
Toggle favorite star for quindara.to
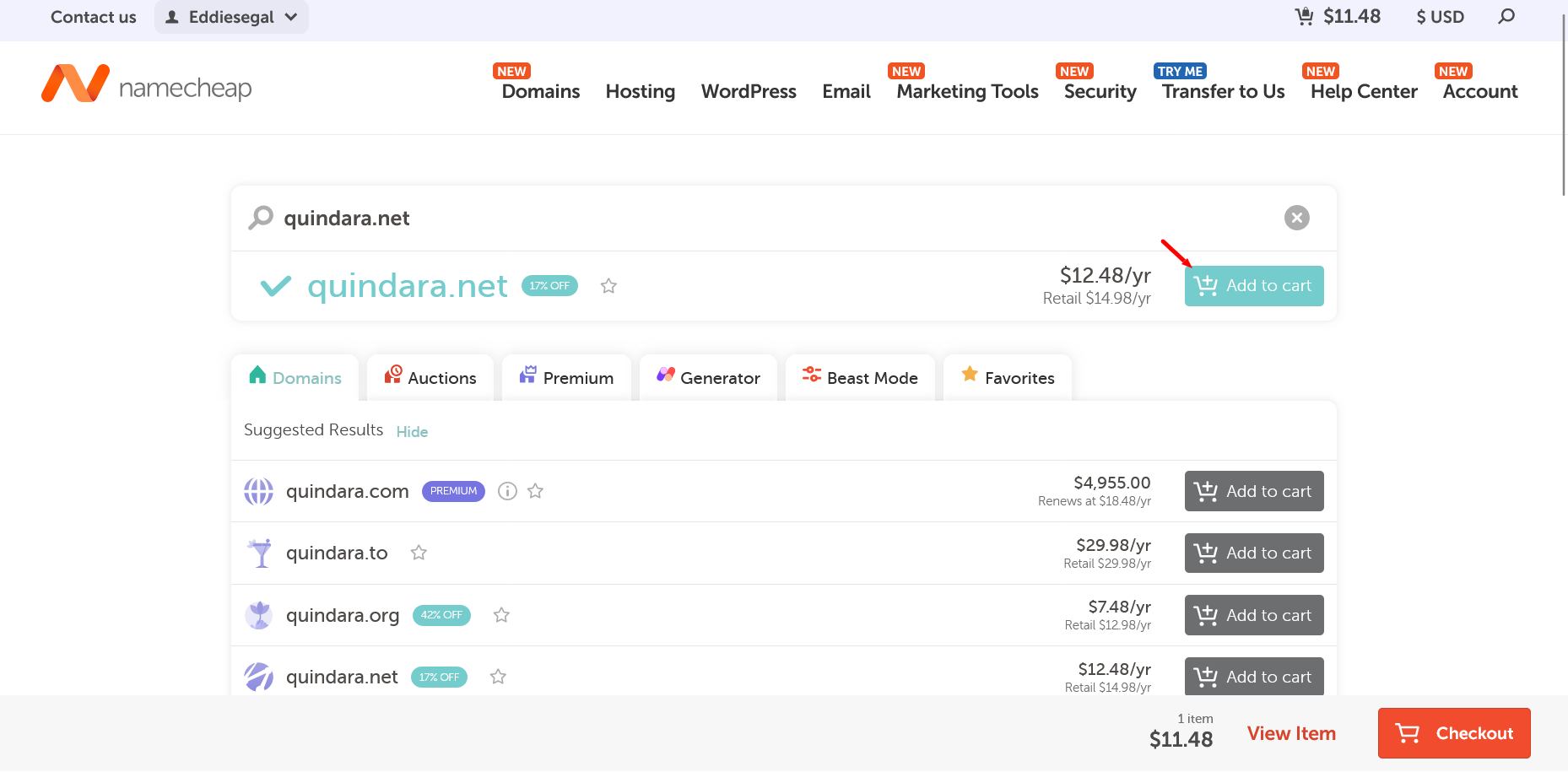tap(419, 553)
